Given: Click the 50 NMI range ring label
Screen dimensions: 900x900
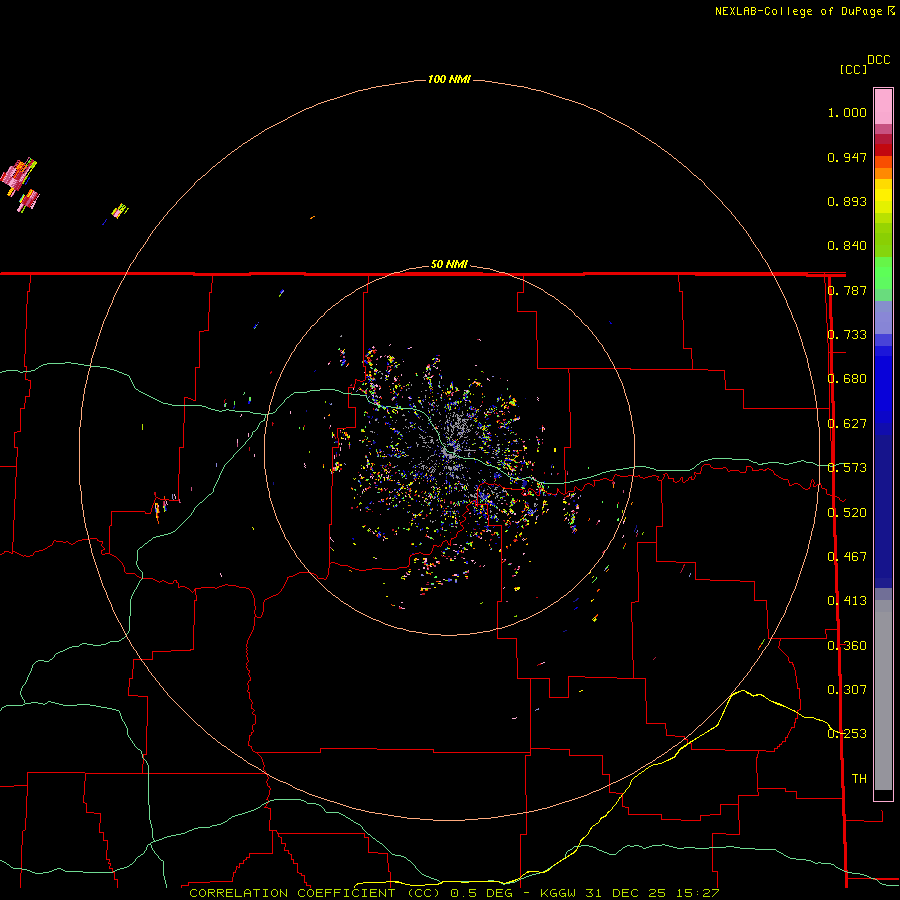Looking at the screenshot, I should (449, 264).
